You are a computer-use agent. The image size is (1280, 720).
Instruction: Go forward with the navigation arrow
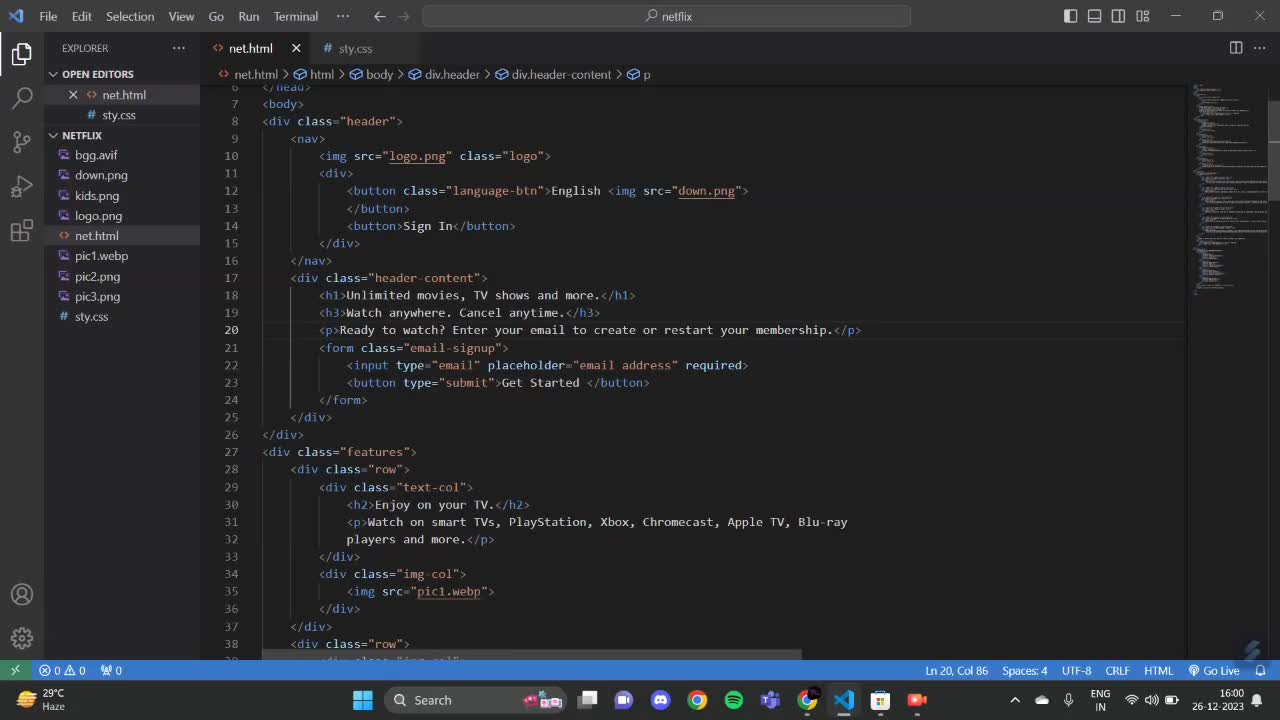404,16
